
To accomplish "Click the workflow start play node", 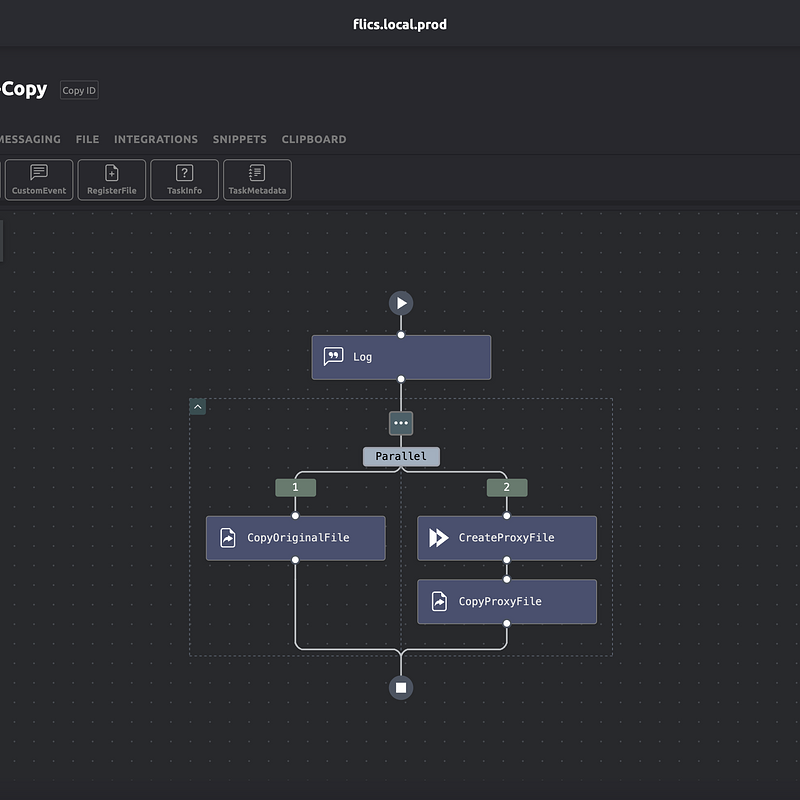I will [x=401, y=303].
